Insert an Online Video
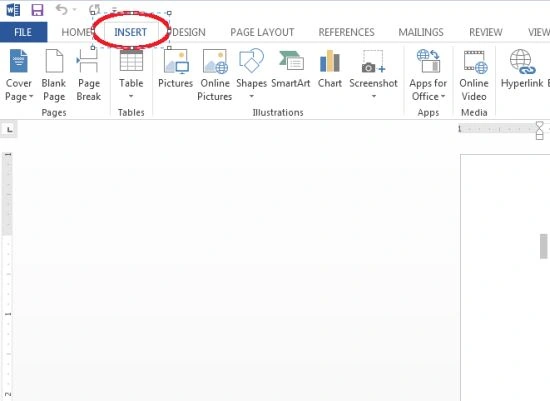The height and width of the screenshot is (401, 550). pyautogui.click(x=474, y=75)
